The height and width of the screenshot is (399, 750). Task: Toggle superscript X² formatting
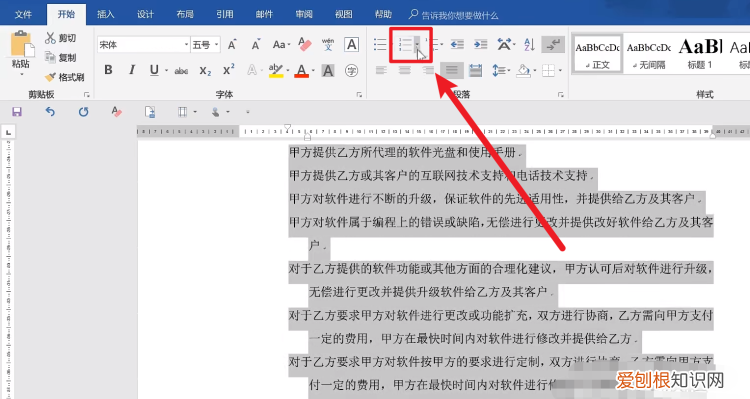(x=229, y=70)
